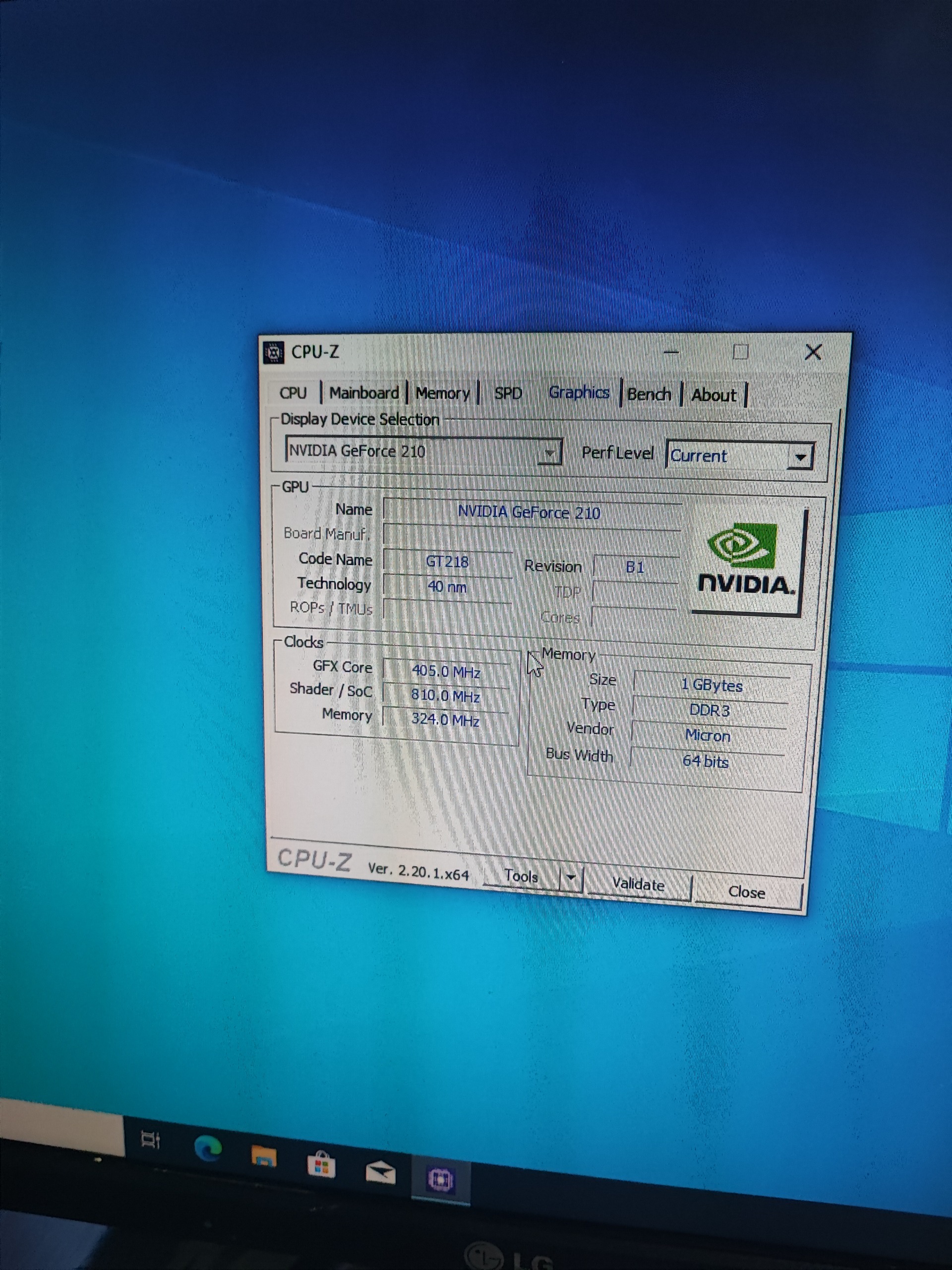
Task: Click the Memory clock value "324.0 MHz"
Action: pos(445,719)
